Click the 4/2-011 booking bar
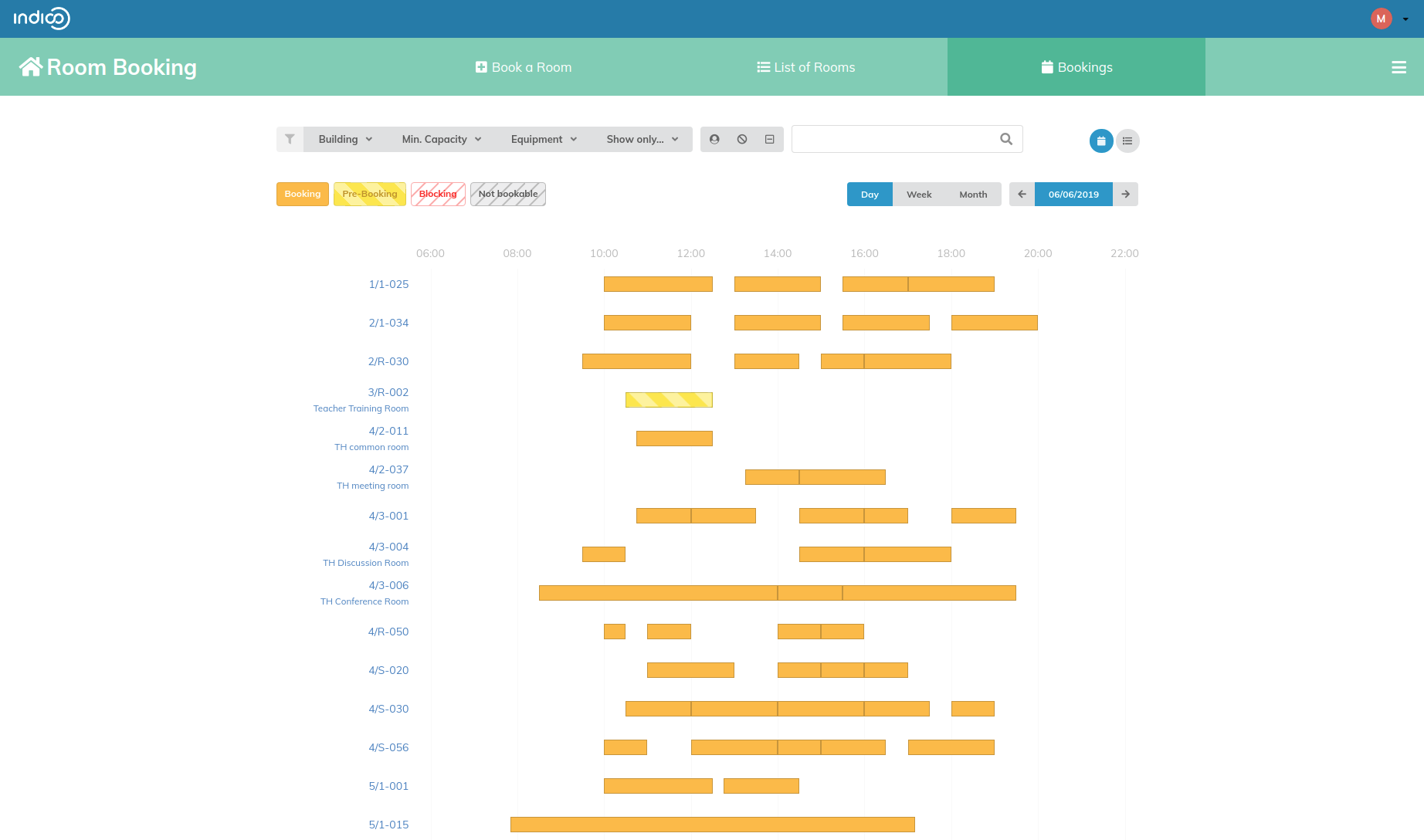Viewport: 1424px width, 840px height. pyautogui.click(x=674, y=439)
